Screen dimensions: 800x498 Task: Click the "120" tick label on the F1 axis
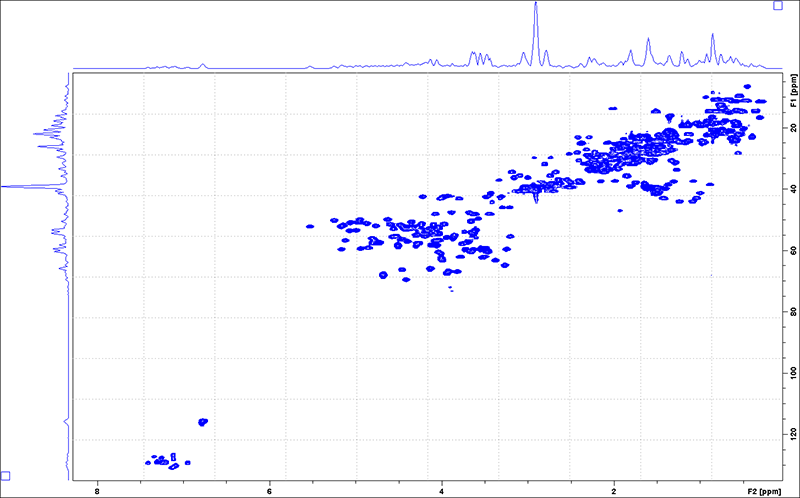[793, 434]
